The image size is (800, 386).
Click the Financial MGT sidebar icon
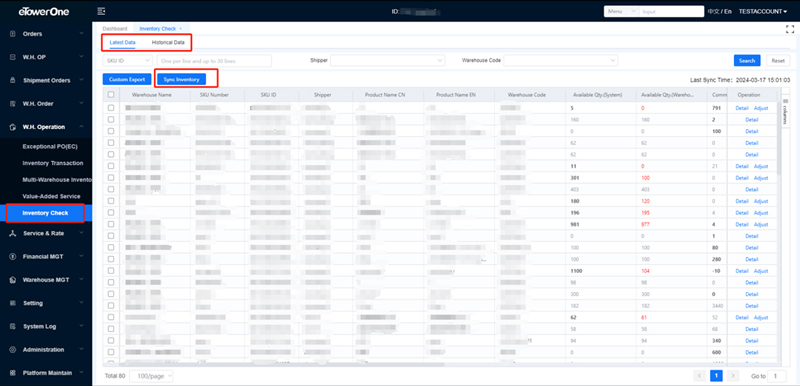13,256
